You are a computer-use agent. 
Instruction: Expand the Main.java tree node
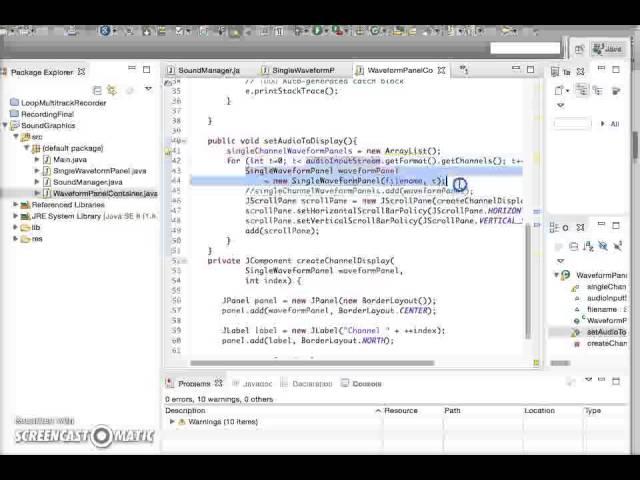click(x=38, y=160)
